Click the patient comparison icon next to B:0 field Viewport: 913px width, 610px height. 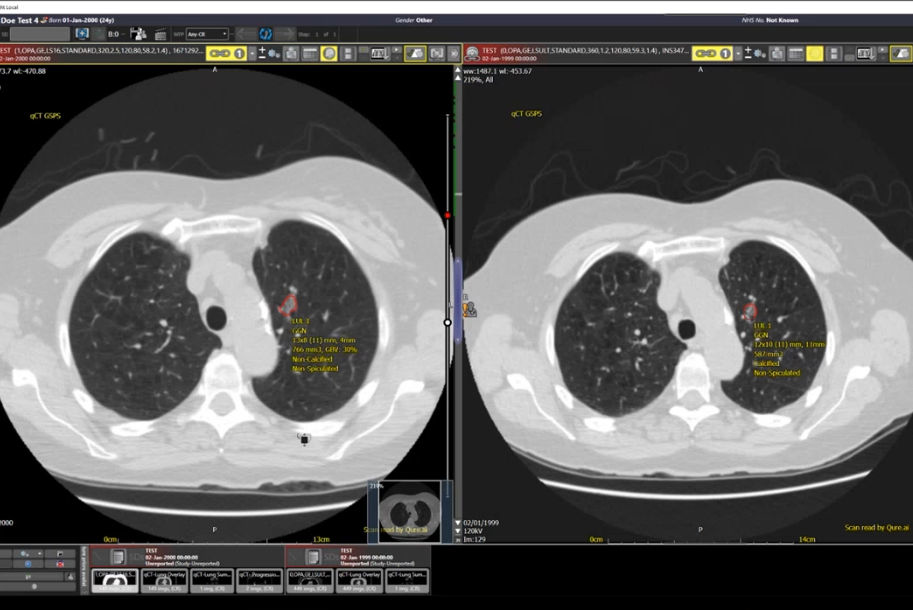tap(136, 35)
